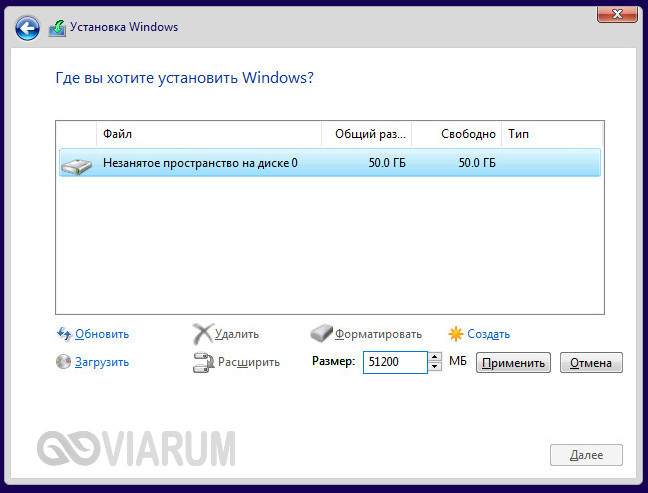Viewport: 648px width, 493px height.
Task: Click the disk drive icon in the row
Action: (x=76, y=166)
